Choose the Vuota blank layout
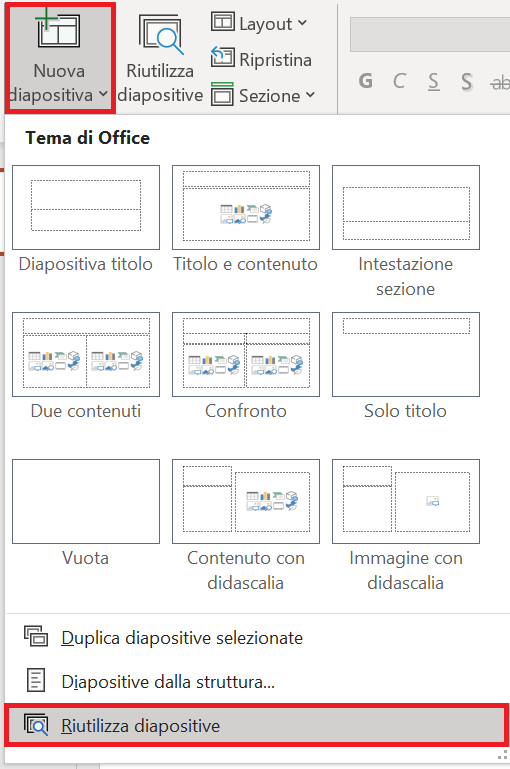This screenshot has height=769, width=510. click(x=86, y=501)
